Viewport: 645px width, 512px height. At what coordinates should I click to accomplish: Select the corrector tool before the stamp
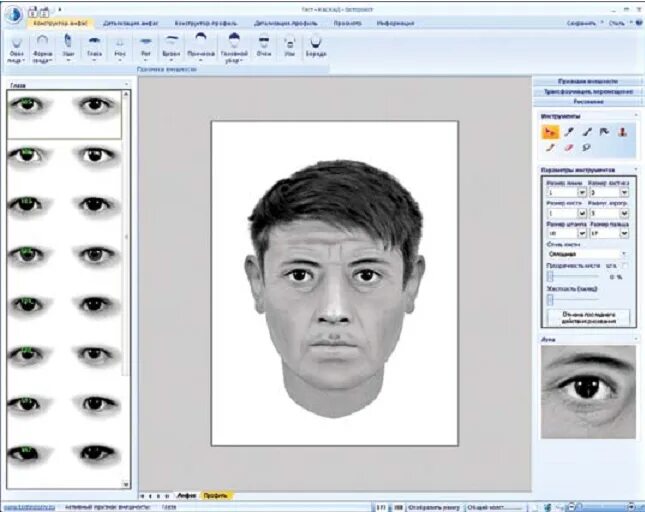point(605,132)
